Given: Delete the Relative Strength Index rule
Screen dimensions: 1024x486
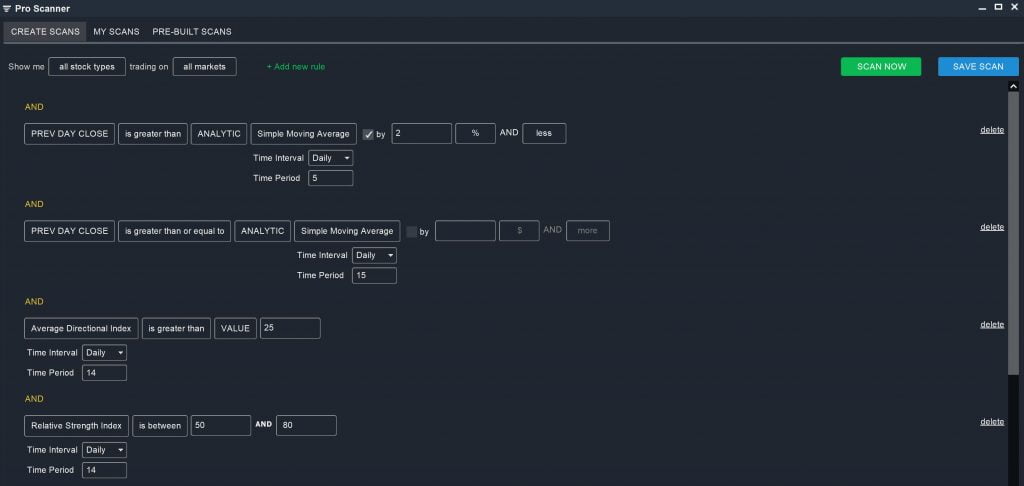Looking at the screenshot, I should point(992,422).
